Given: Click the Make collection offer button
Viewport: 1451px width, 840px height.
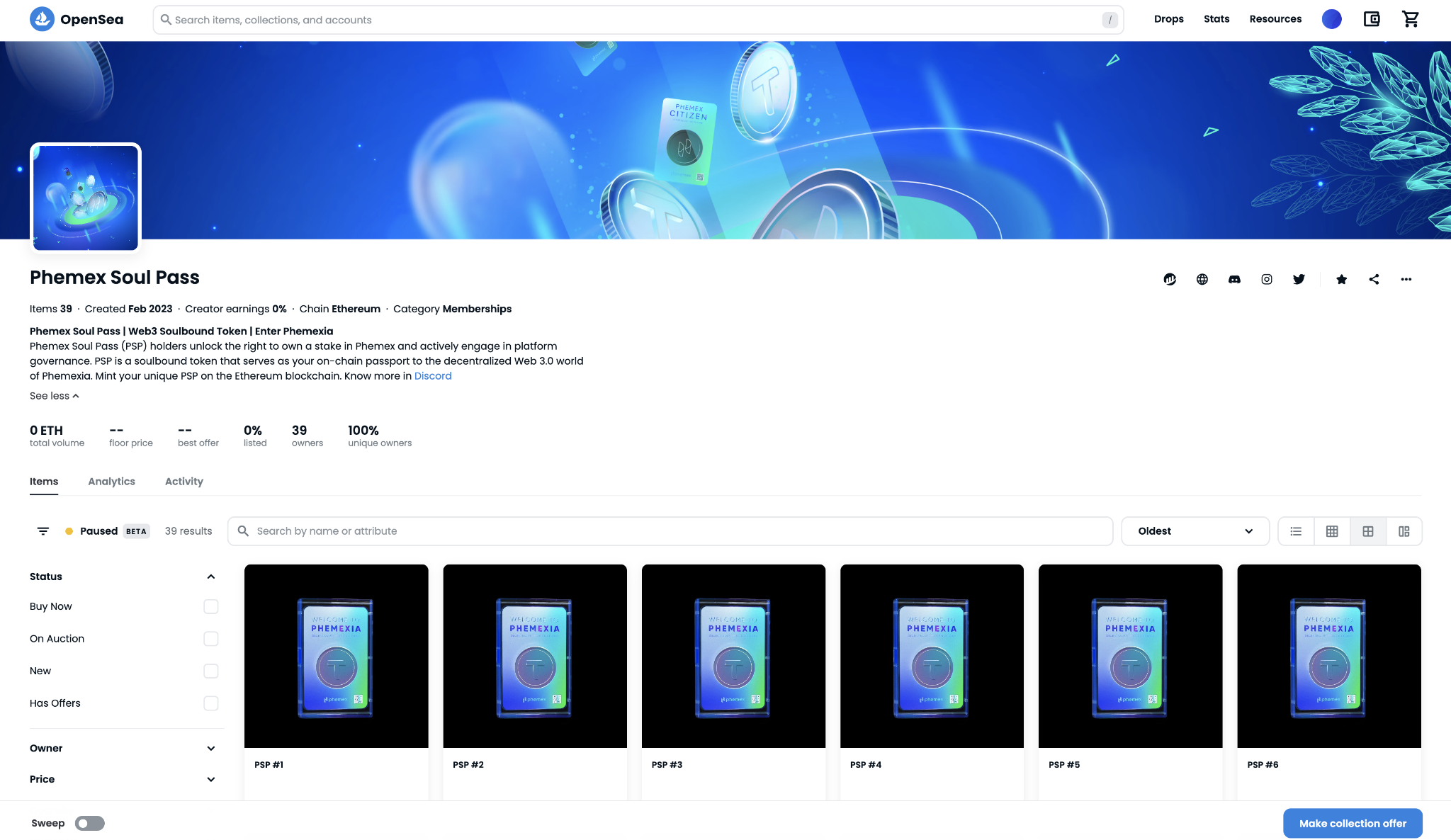Looking at the screenshot, I should [x=1352, y=823].
